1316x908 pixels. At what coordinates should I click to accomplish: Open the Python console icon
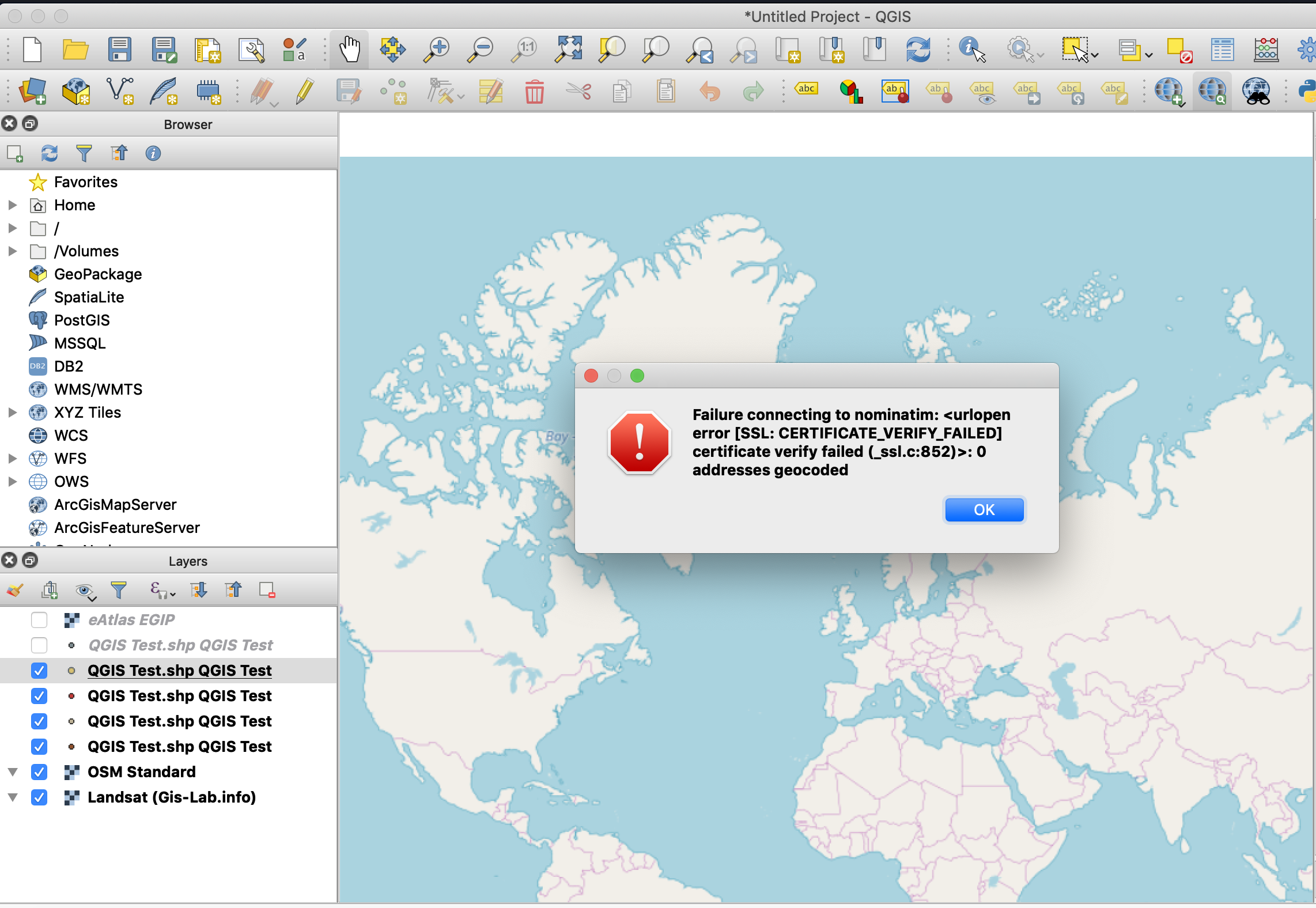click(1307, 91)
